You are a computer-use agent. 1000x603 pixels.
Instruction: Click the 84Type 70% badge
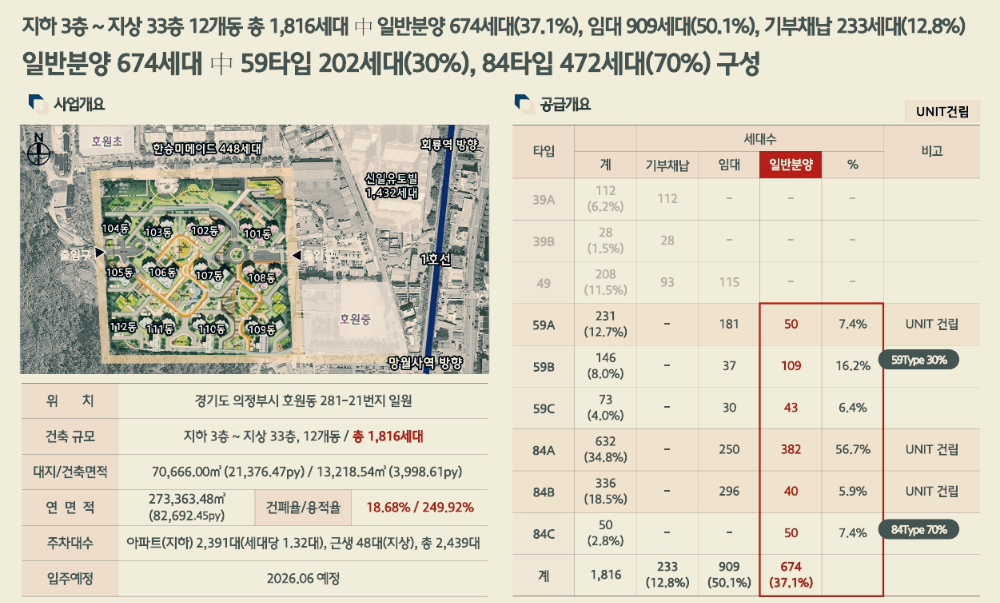click(x=919, y=529)
